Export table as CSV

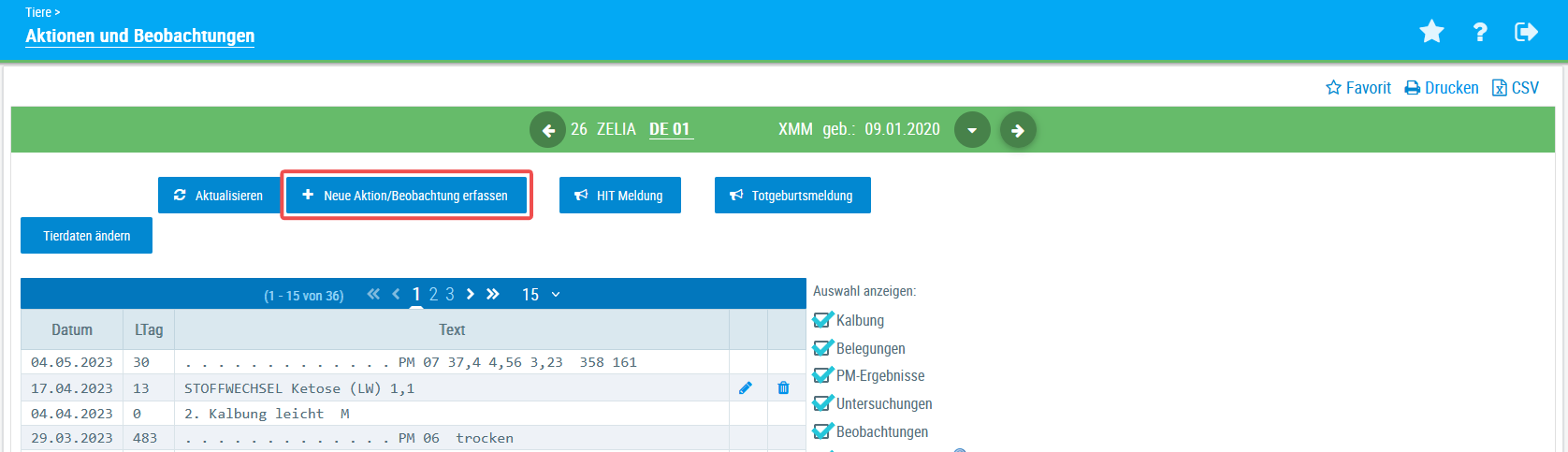pos(1516,88)
